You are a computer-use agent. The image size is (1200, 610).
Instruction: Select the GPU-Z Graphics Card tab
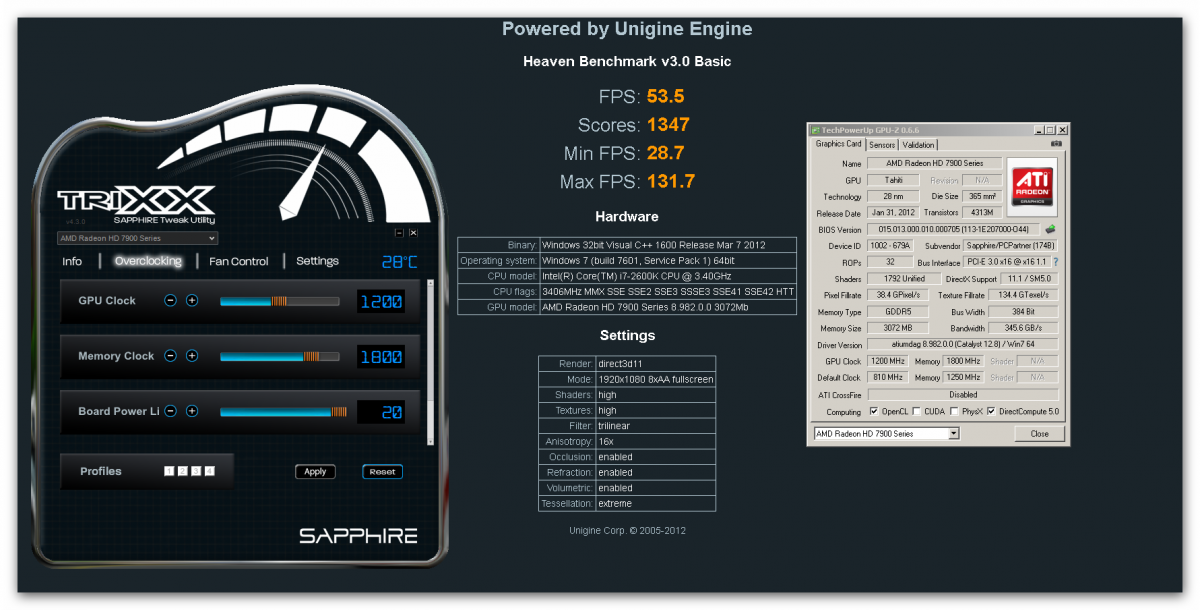tap(838, 144)
